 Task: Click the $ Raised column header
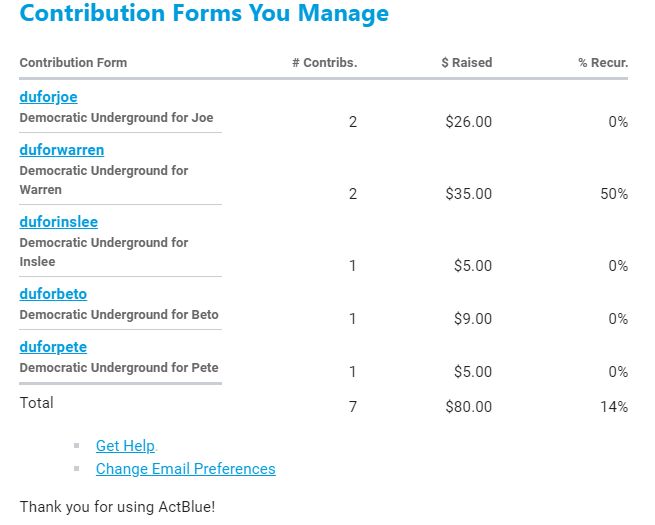[466, 63]
